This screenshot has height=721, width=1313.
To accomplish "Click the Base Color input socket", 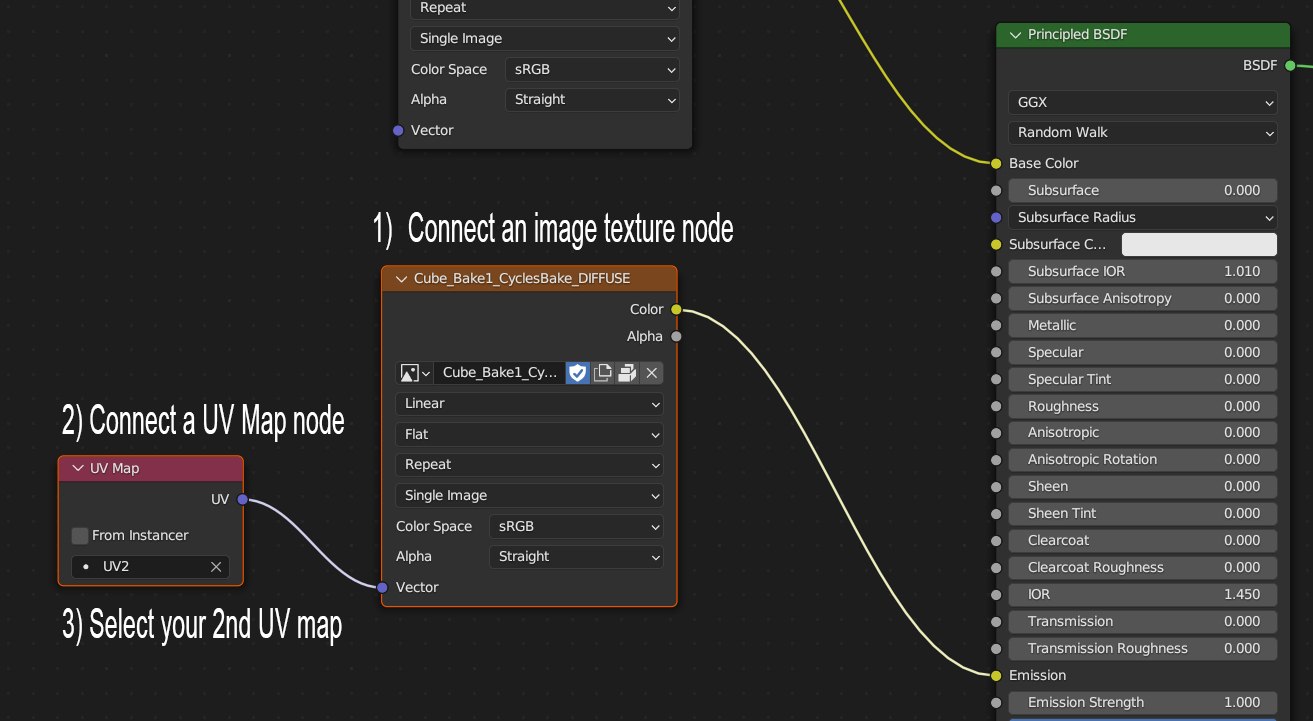I will pyautogui.click(x=996, y=163).
